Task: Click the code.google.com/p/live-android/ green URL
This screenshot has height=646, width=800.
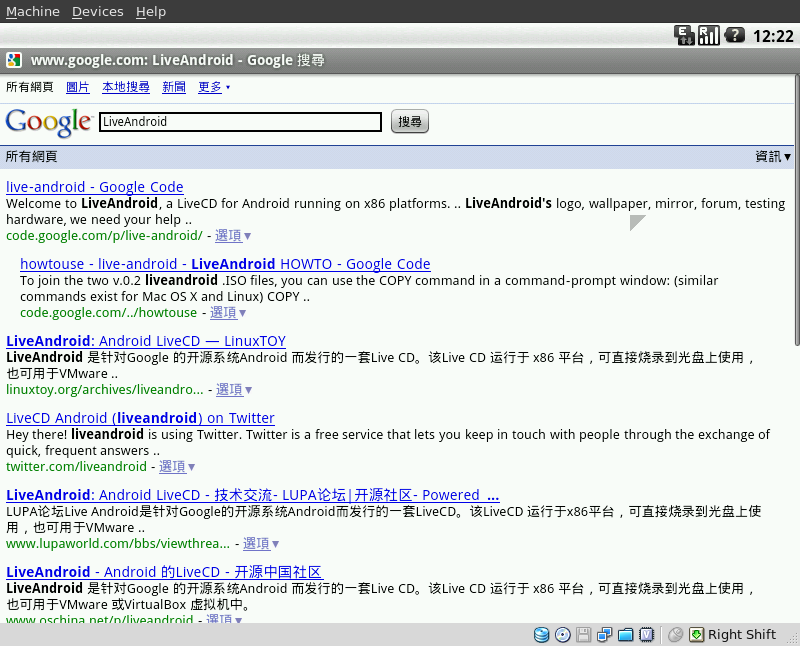Action: coord(104,235)
